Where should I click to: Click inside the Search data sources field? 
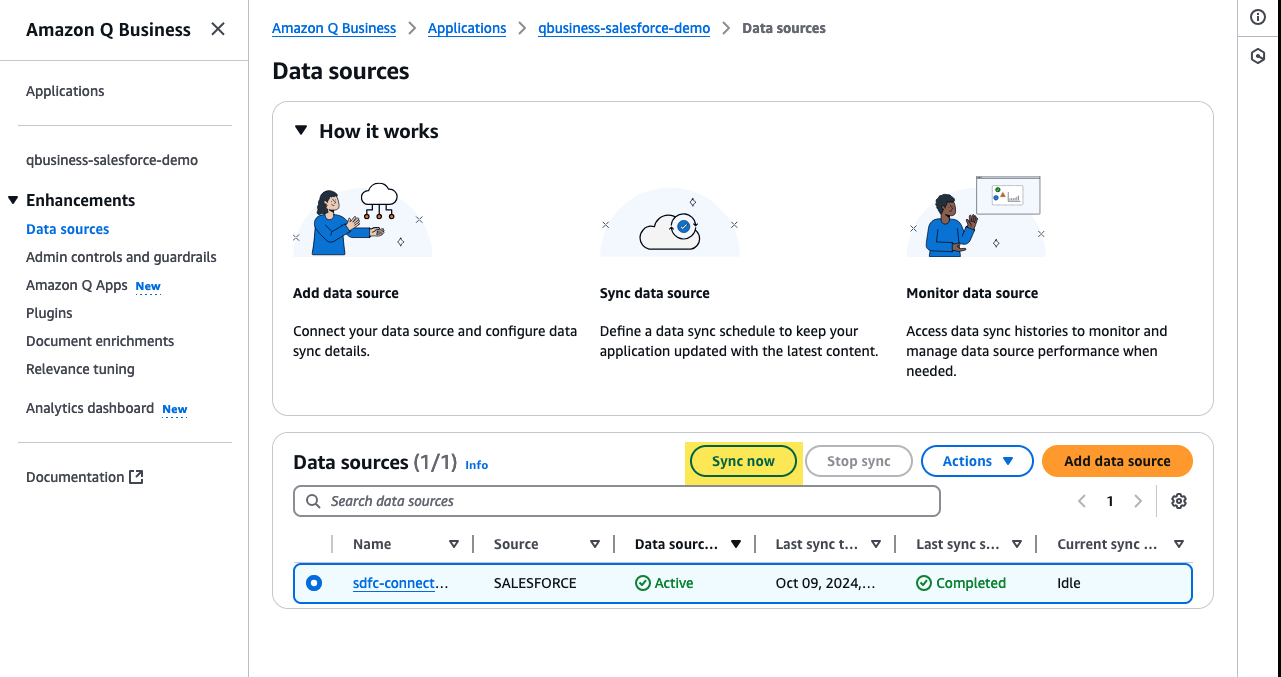(x=617, y=500)
